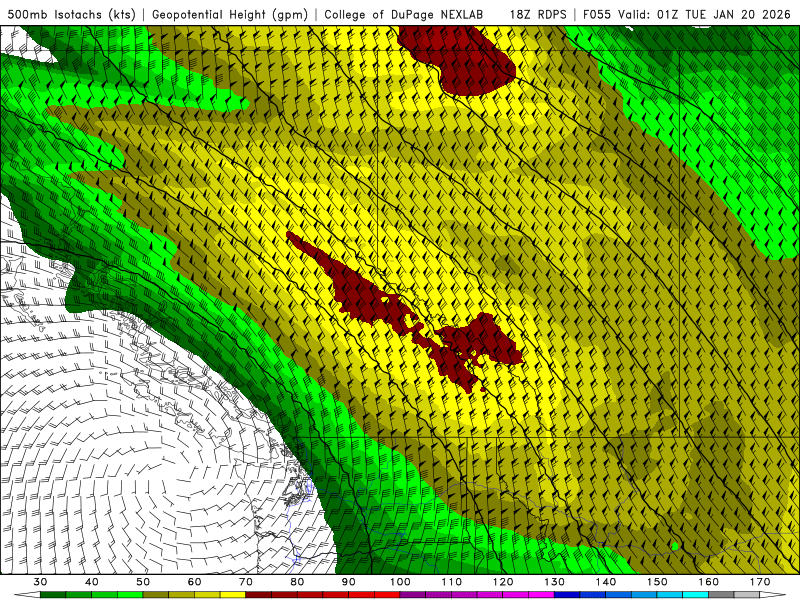Select the purple swatch starting at 100
Image resolution: width=800 pixels, height=600 pixels.
(x=413, y=596)
